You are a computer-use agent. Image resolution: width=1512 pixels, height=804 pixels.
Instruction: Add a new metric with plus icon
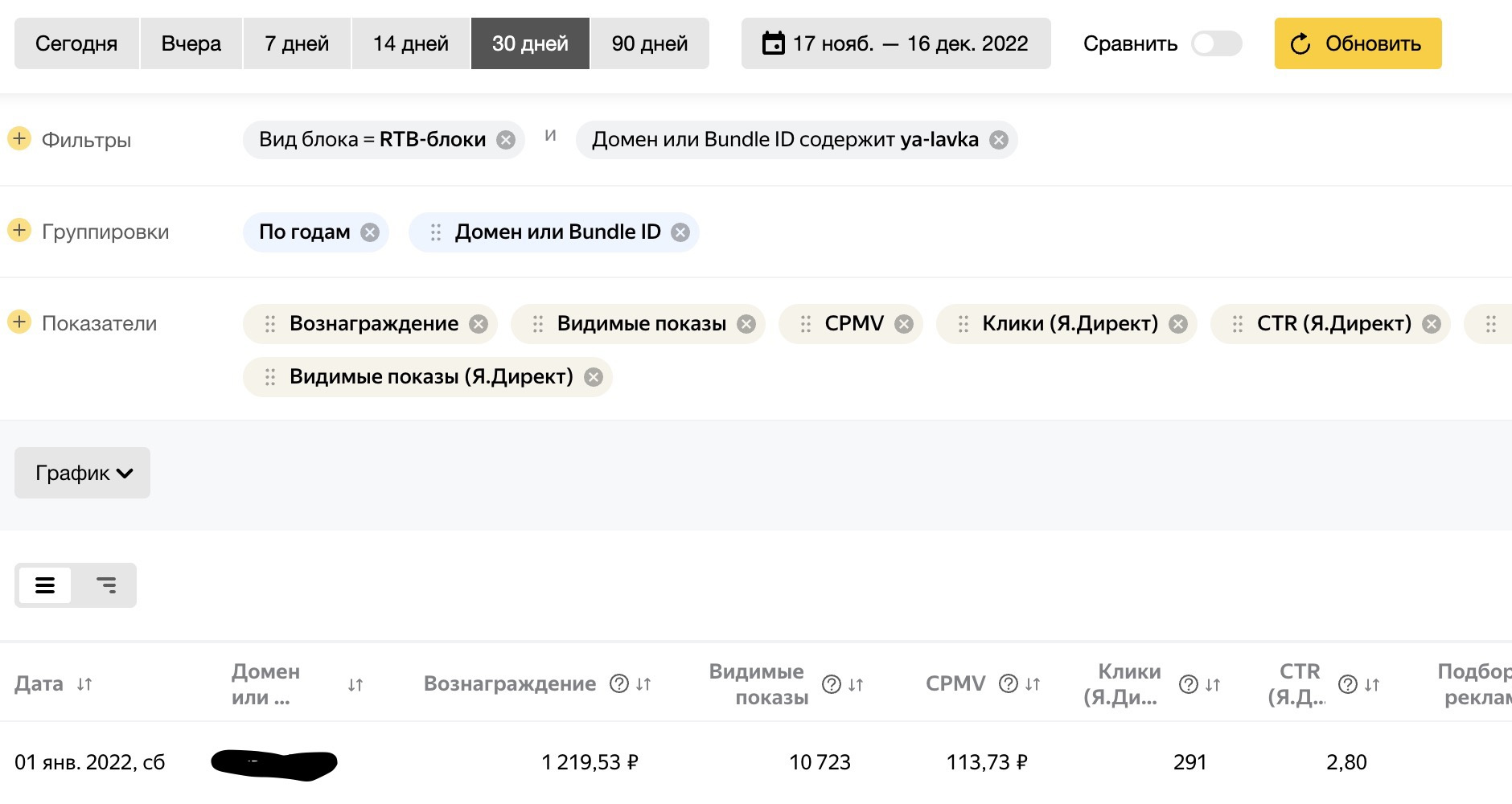(19, 322)
